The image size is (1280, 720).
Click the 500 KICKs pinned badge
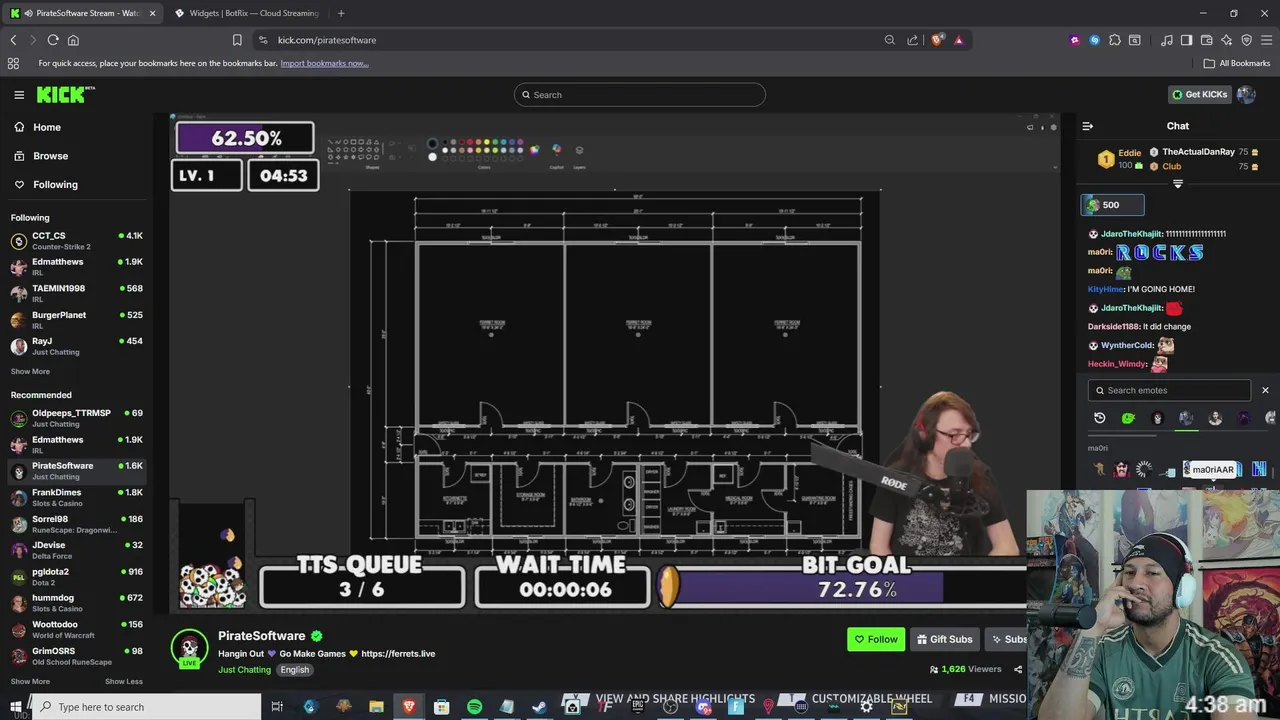tap(1112, 205)
